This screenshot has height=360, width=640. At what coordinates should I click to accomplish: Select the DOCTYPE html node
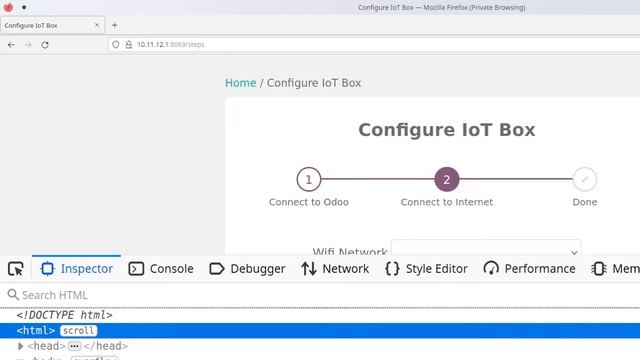[64, 315]
